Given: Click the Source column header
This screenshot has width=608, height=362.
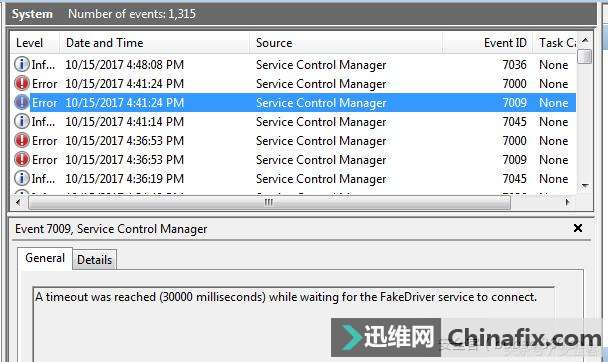Looking at the screenshot, I should click(x=346, y=43).
